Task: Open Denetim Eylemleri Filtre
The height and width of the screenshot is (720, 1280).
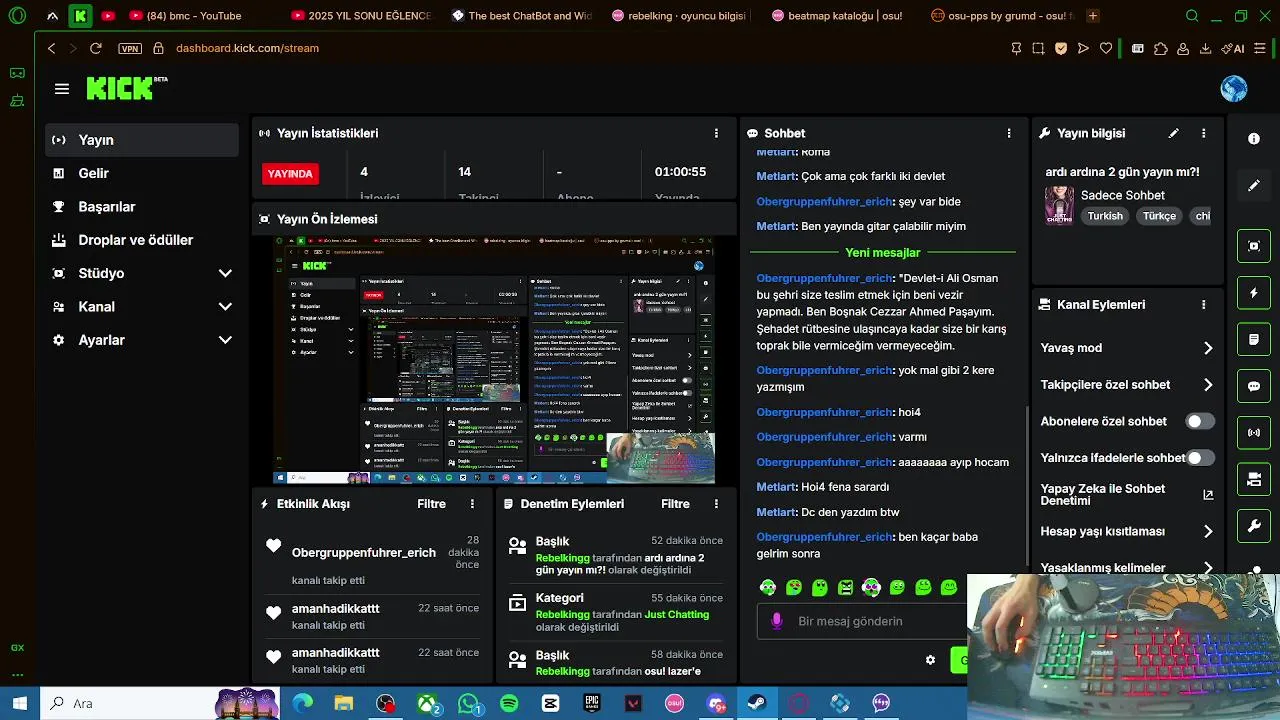Action: pyautogui.click(x=675, y=504)
